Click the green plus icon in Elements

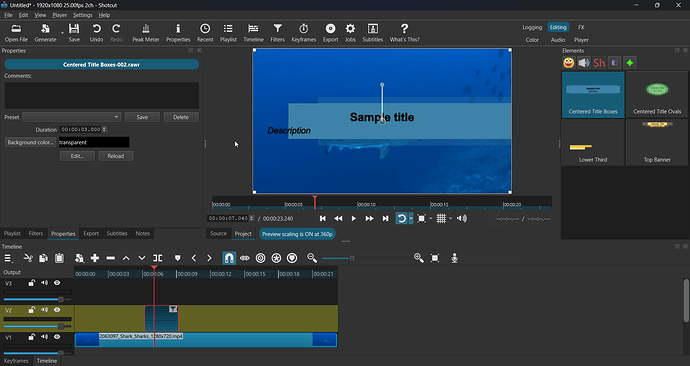point(630,63)
